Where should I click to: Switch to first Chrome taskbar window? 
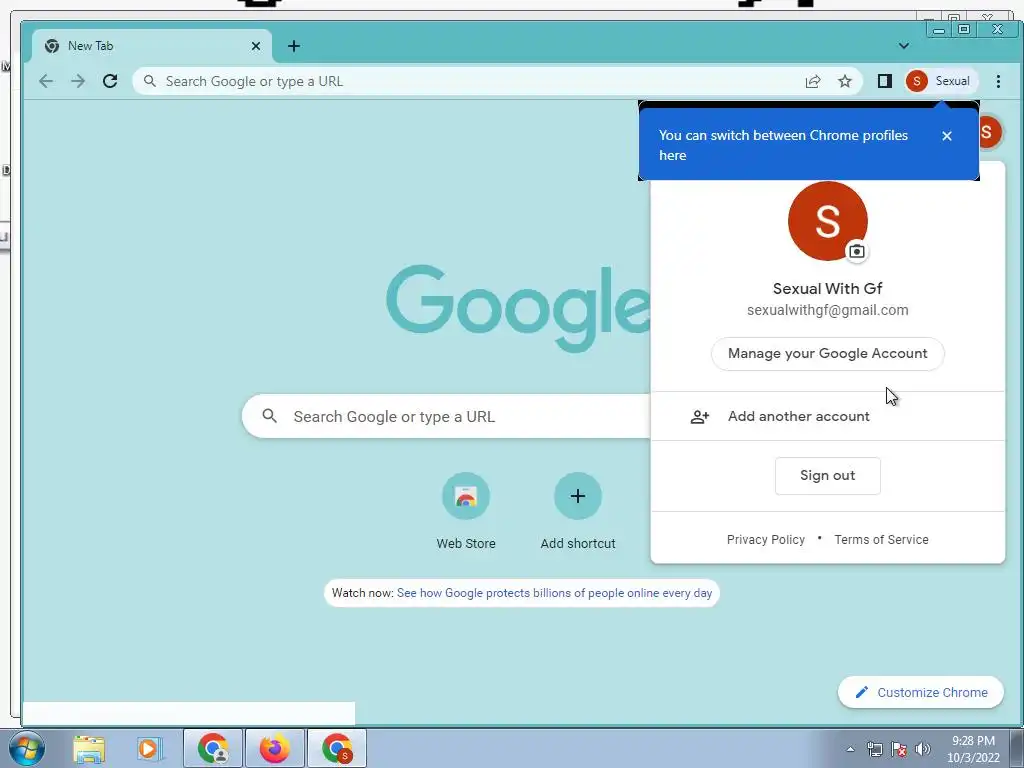point(213,748)
